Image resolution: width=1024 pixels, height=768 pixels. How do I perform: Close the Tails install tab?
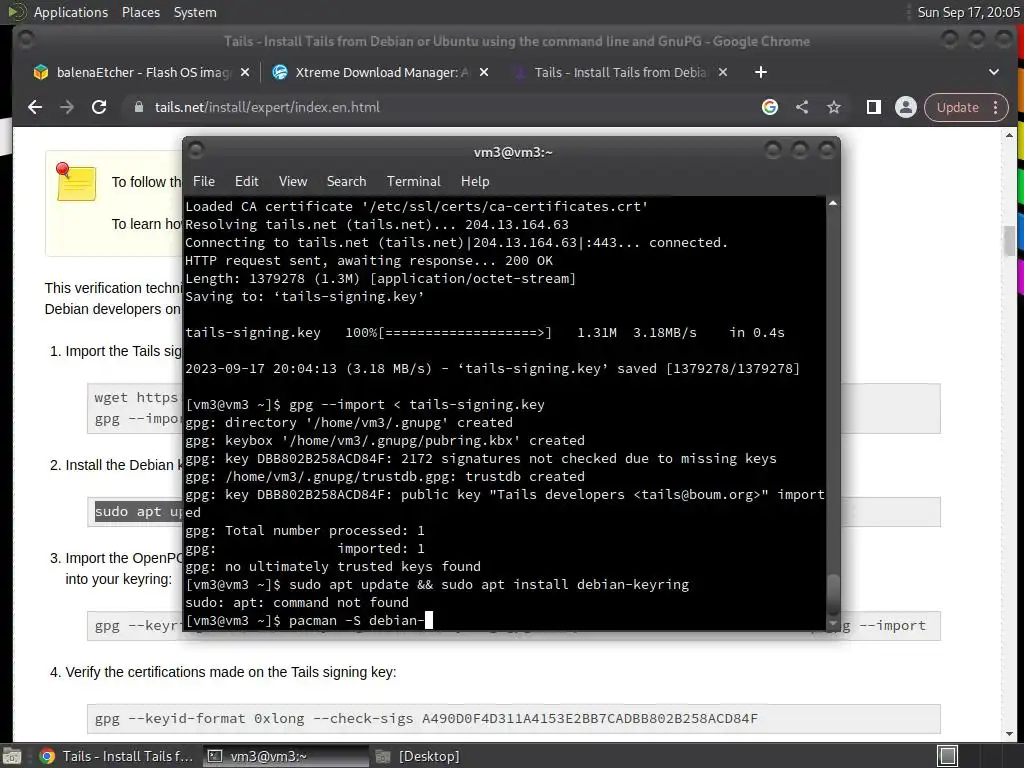tap(723, 72)
